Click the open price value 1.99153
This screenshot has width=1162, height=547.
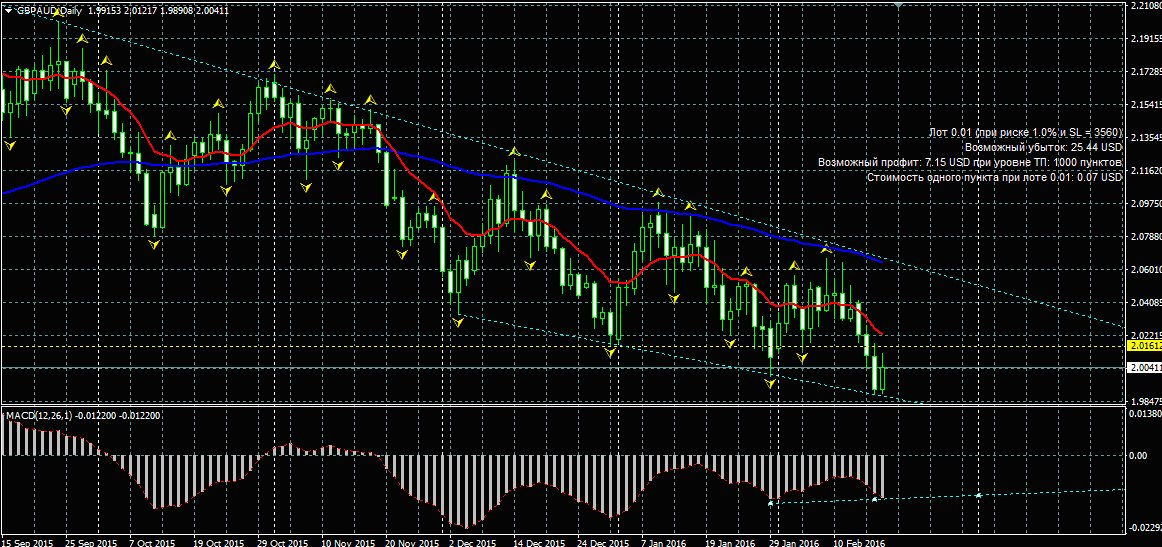(x=105, y=10)
